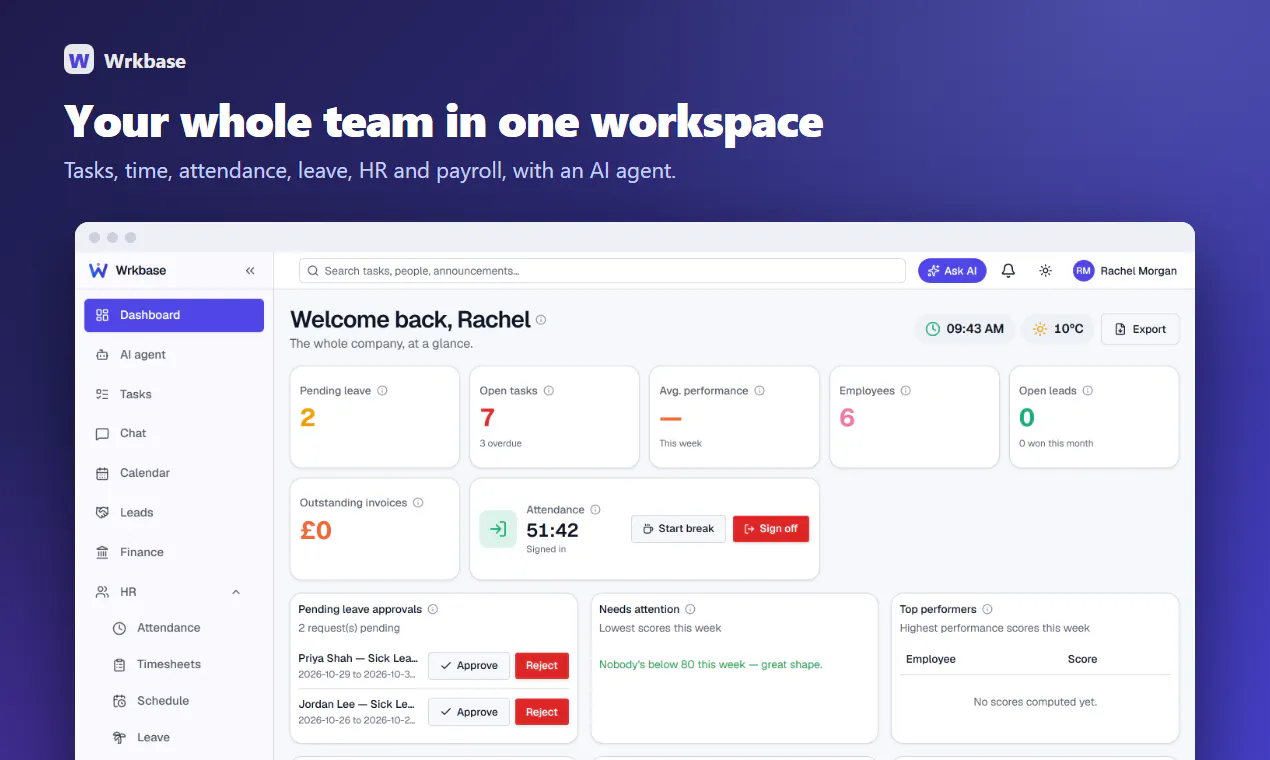
Task: Approve Jordan Lee's sick leave
Action: click(469, 712)
